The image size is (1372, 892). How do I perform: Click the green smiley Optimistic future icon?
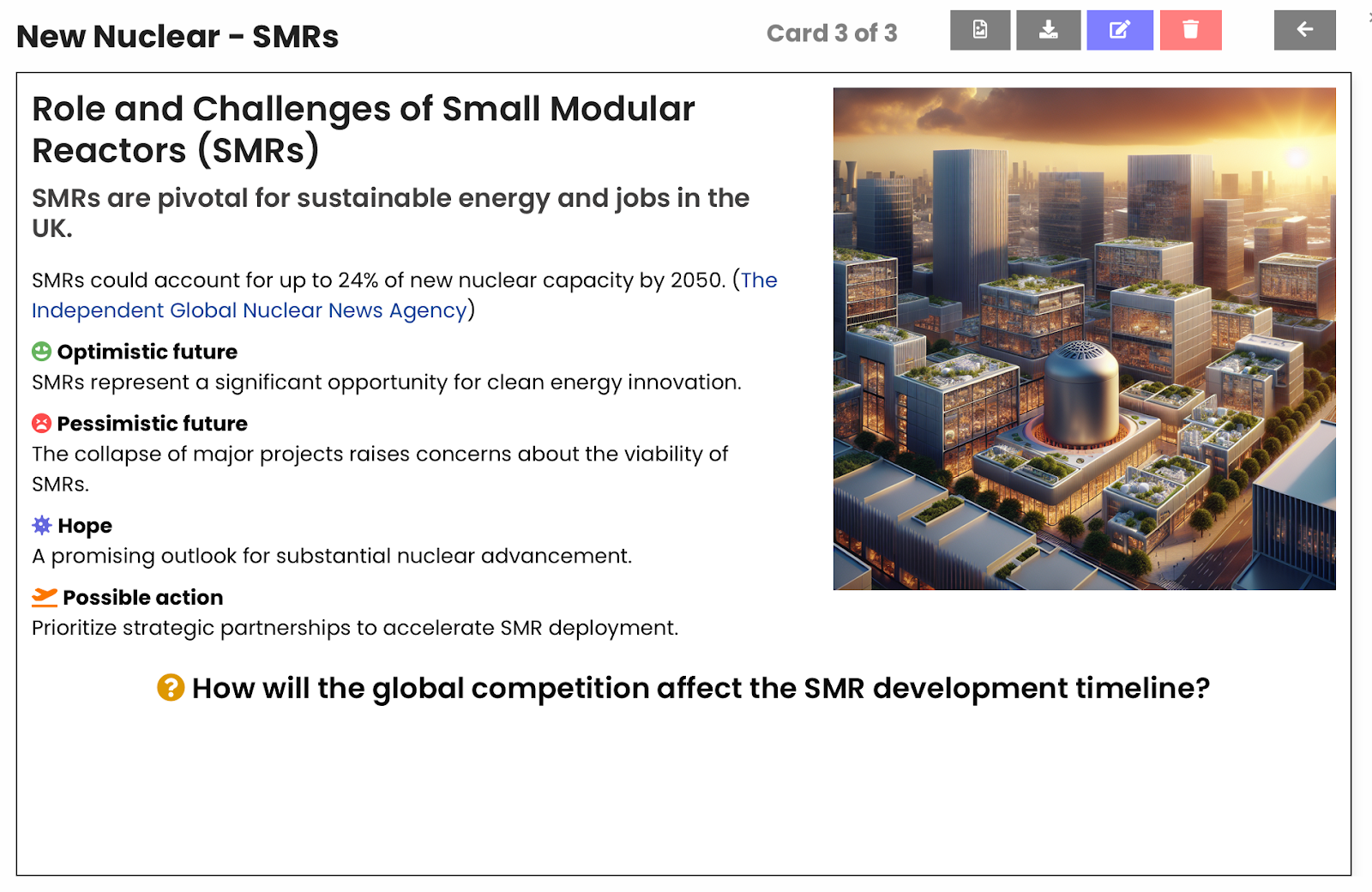coord(41,352)
